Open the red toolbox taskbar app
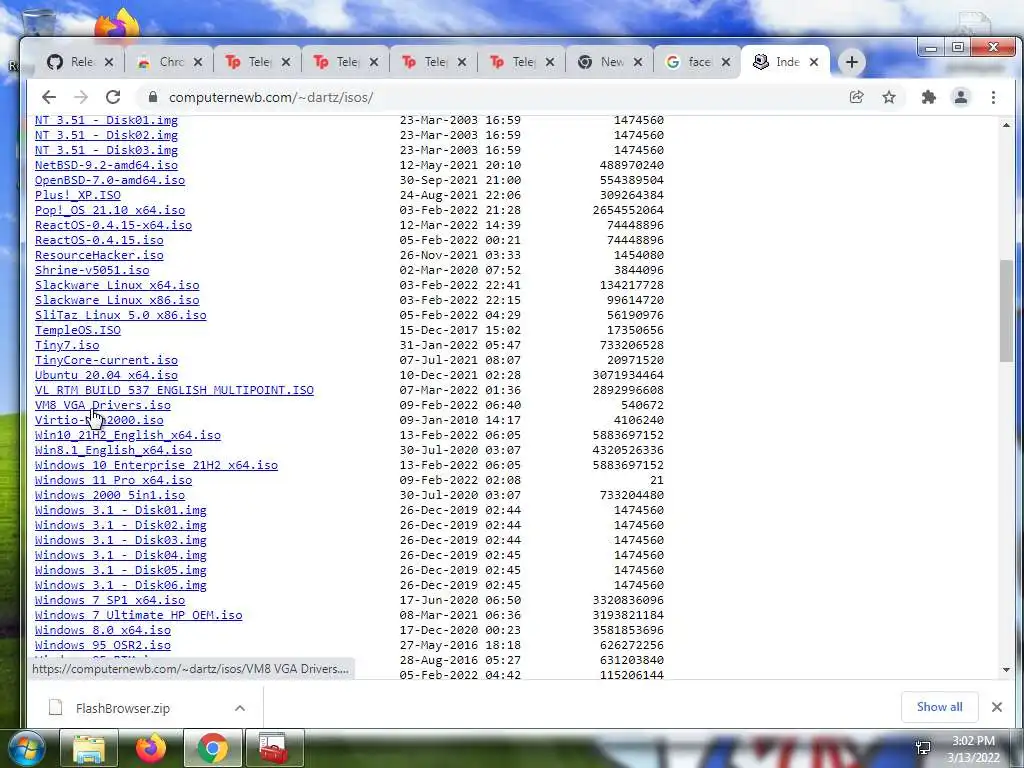Image resolution: width=1024 pixels, height=768 pixels. point(274,748)
